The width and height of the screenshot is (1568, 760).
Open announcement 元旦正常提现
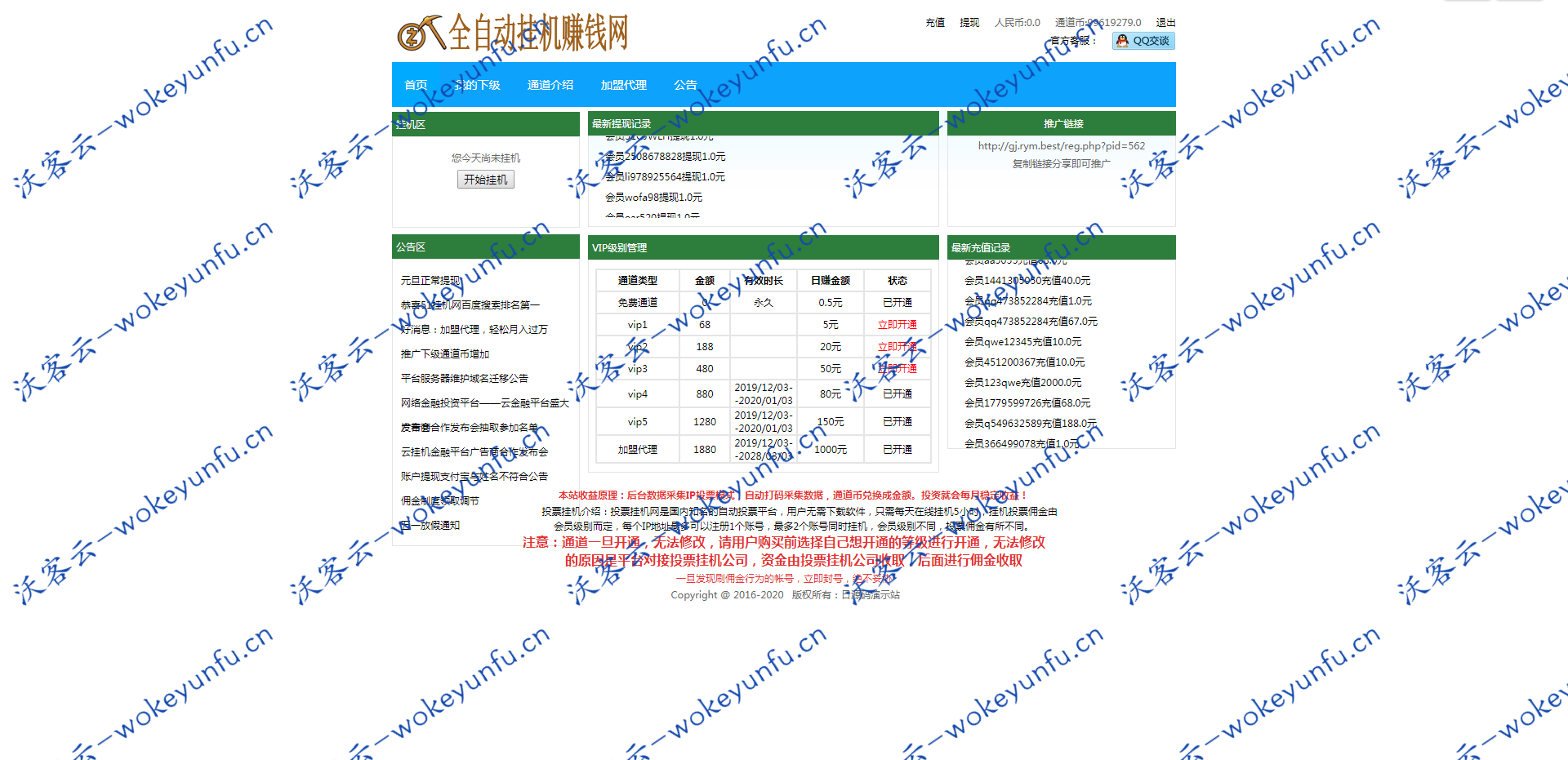pyautogui.click(x=430, y=281)
